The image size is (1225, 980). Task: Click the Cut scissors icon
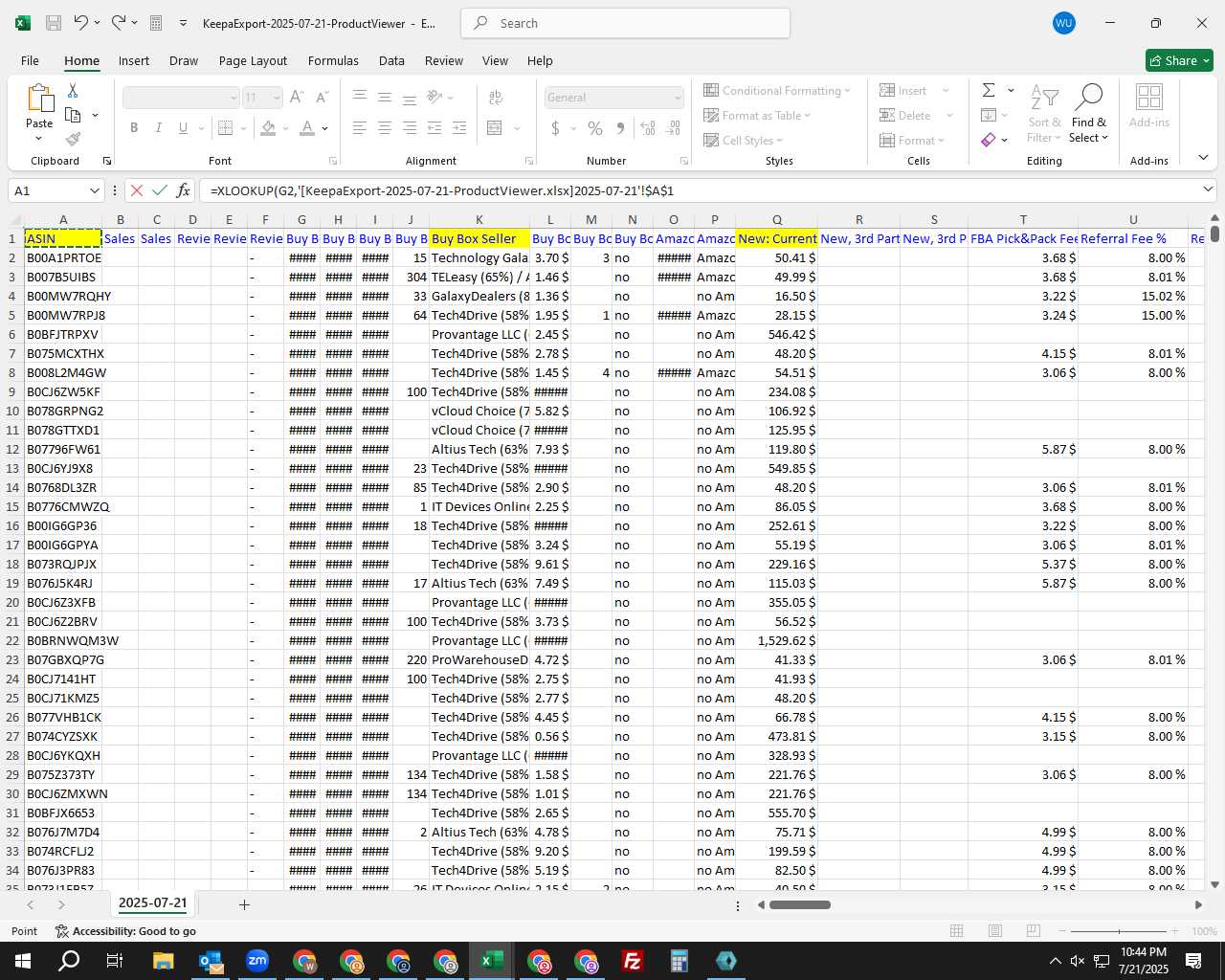73,91
